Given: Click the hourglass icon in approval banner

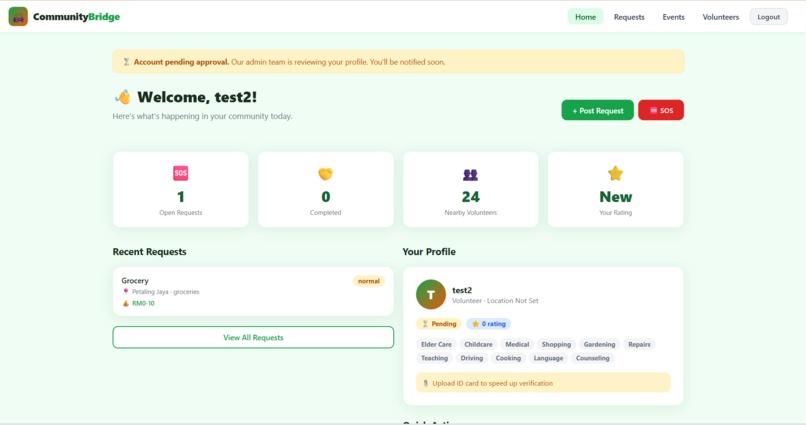Looking at the screenshot, I should 126,62.
